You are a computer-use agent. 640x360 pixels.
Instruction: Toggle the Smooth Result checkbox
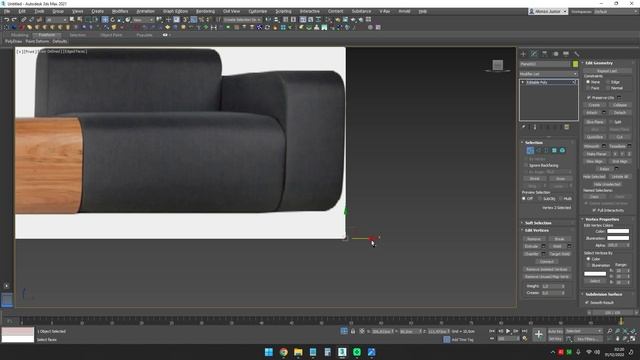click(x=587, y=302)
